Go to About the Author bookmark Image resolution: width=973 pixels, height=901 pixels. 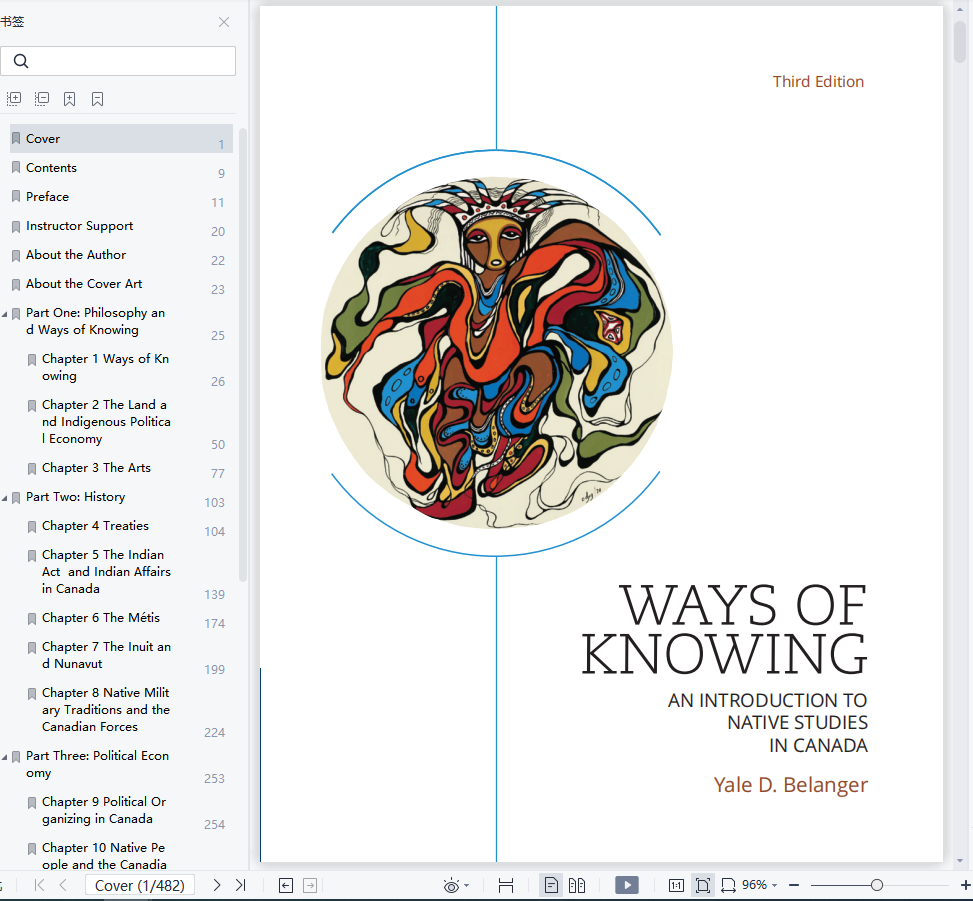tap(121, 255)
